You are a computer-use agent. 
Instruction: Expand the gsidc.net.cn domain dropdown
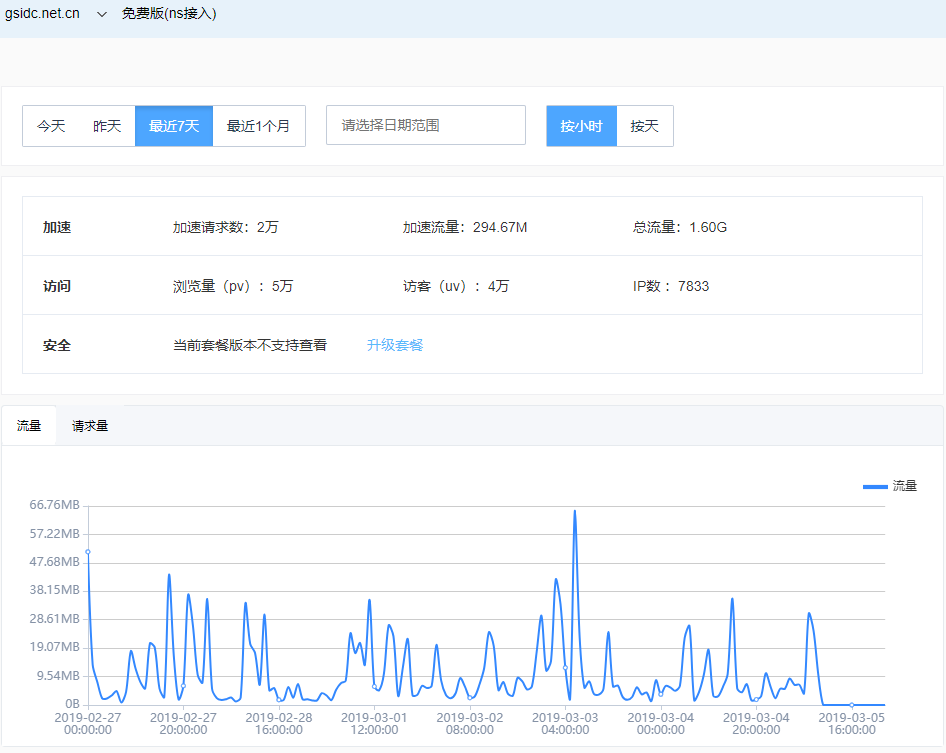(x=42, y=14)
